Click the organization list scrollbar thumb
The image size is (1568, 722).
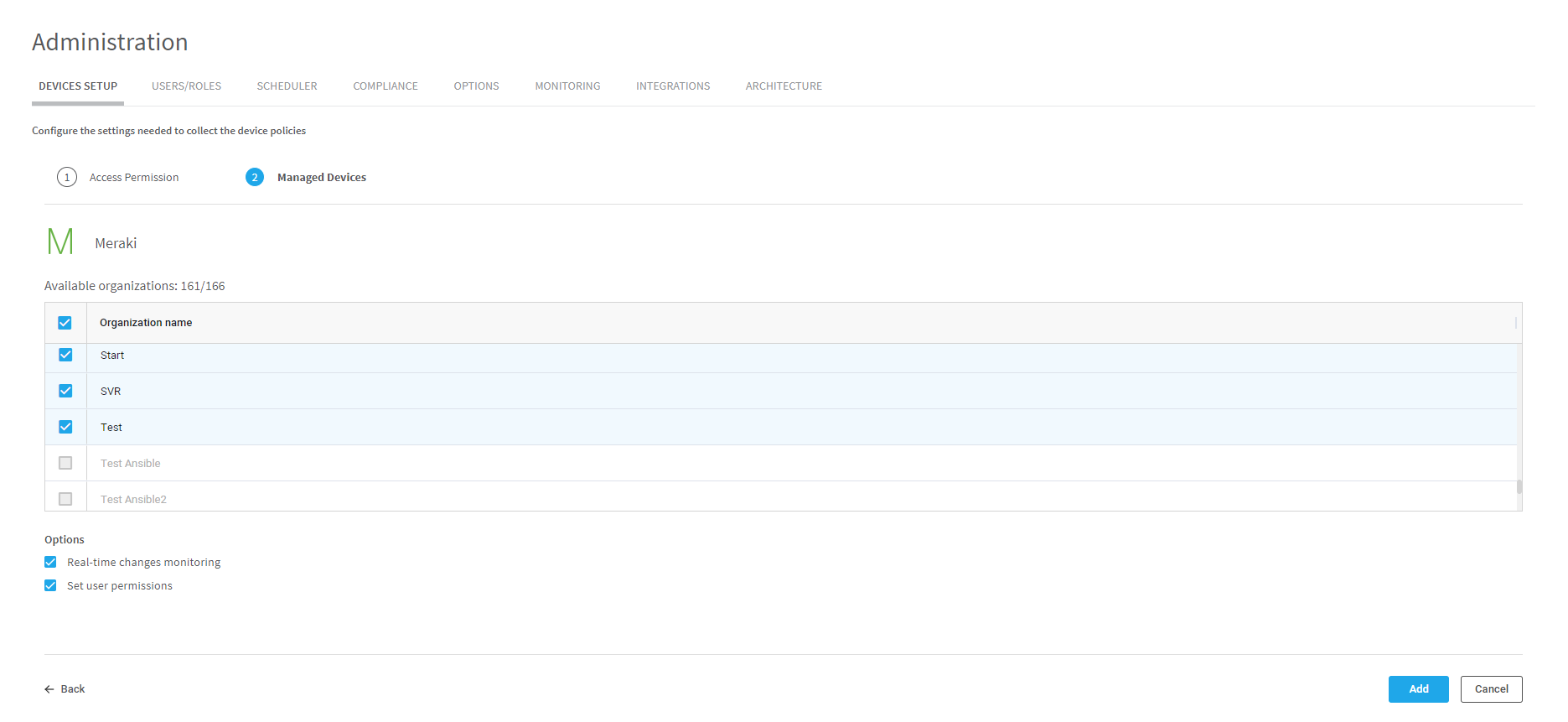point(1519,487)
